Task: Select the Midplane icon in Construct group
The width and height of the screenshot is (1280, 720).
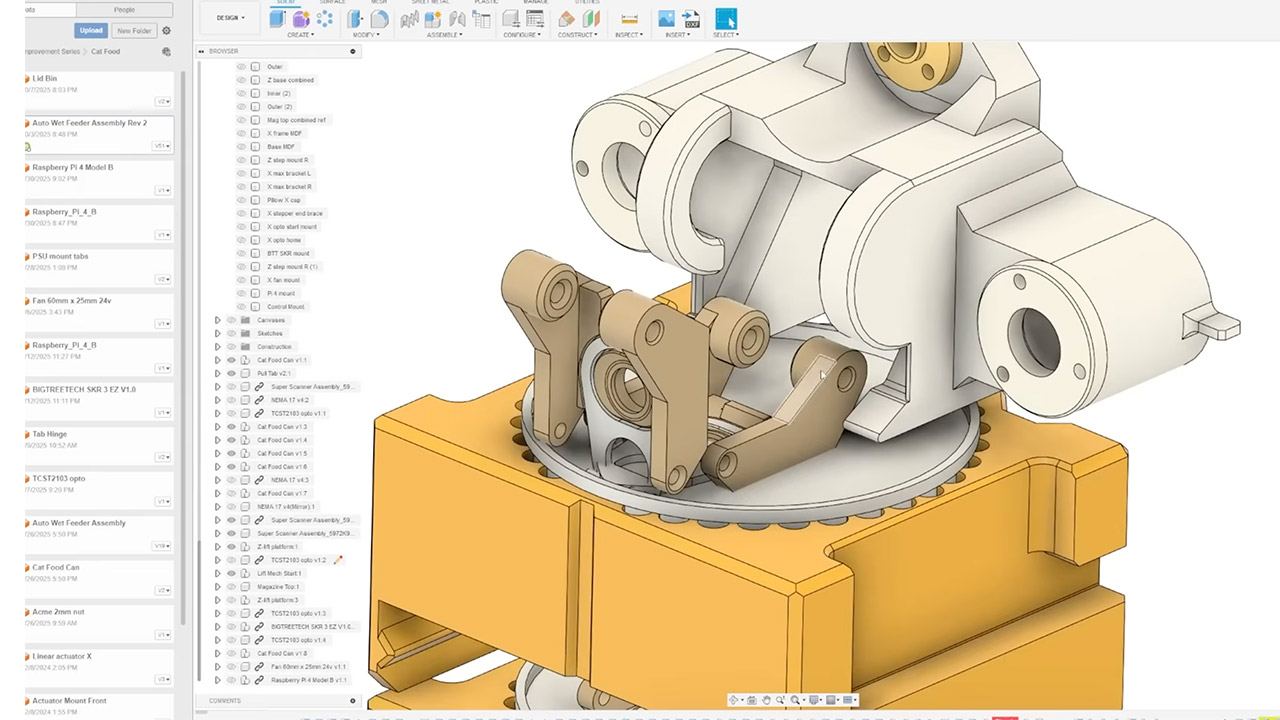Action: tap(591, 19)
